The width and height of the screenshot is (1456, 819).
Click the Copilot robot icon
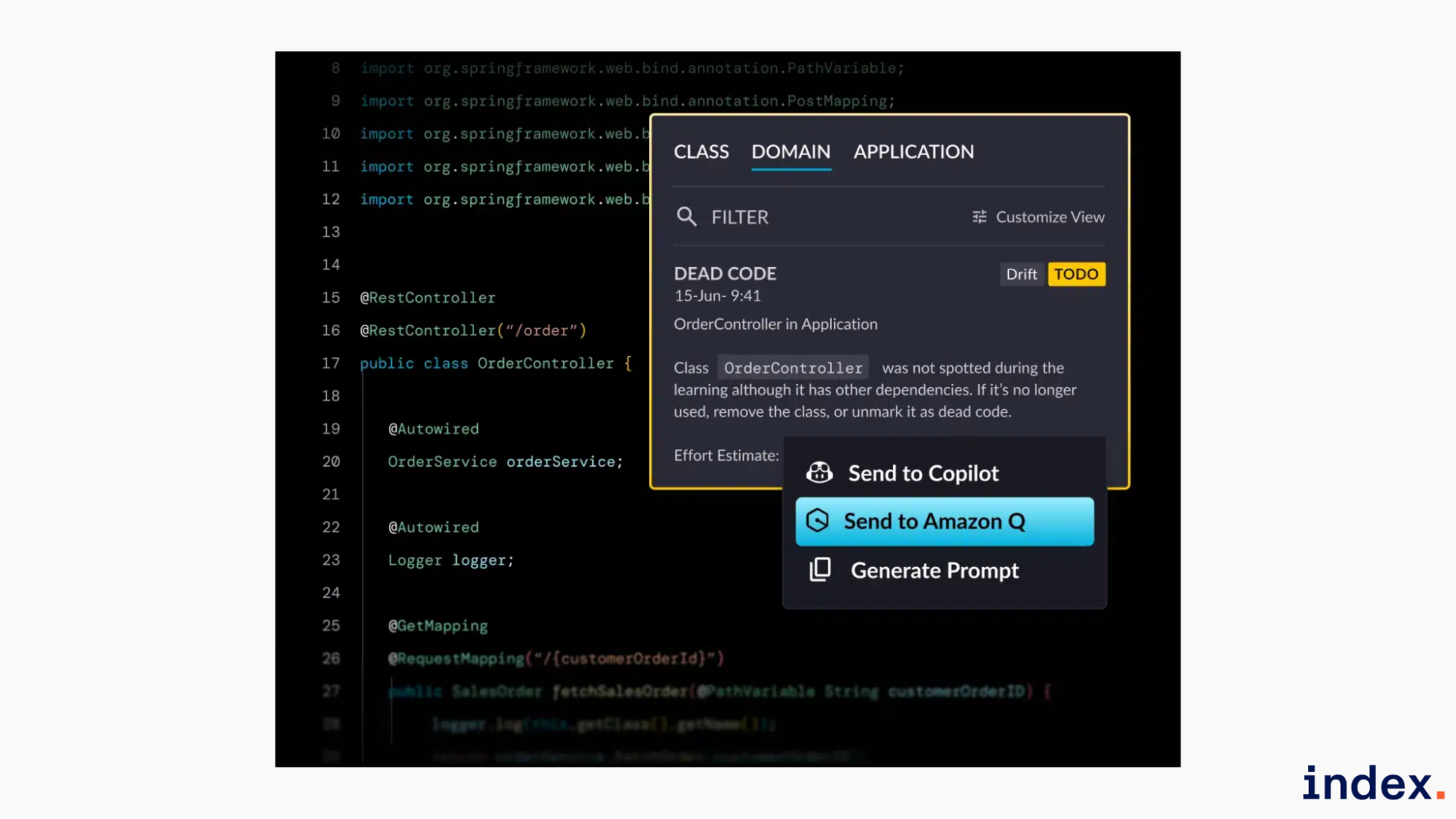[819, 473]
